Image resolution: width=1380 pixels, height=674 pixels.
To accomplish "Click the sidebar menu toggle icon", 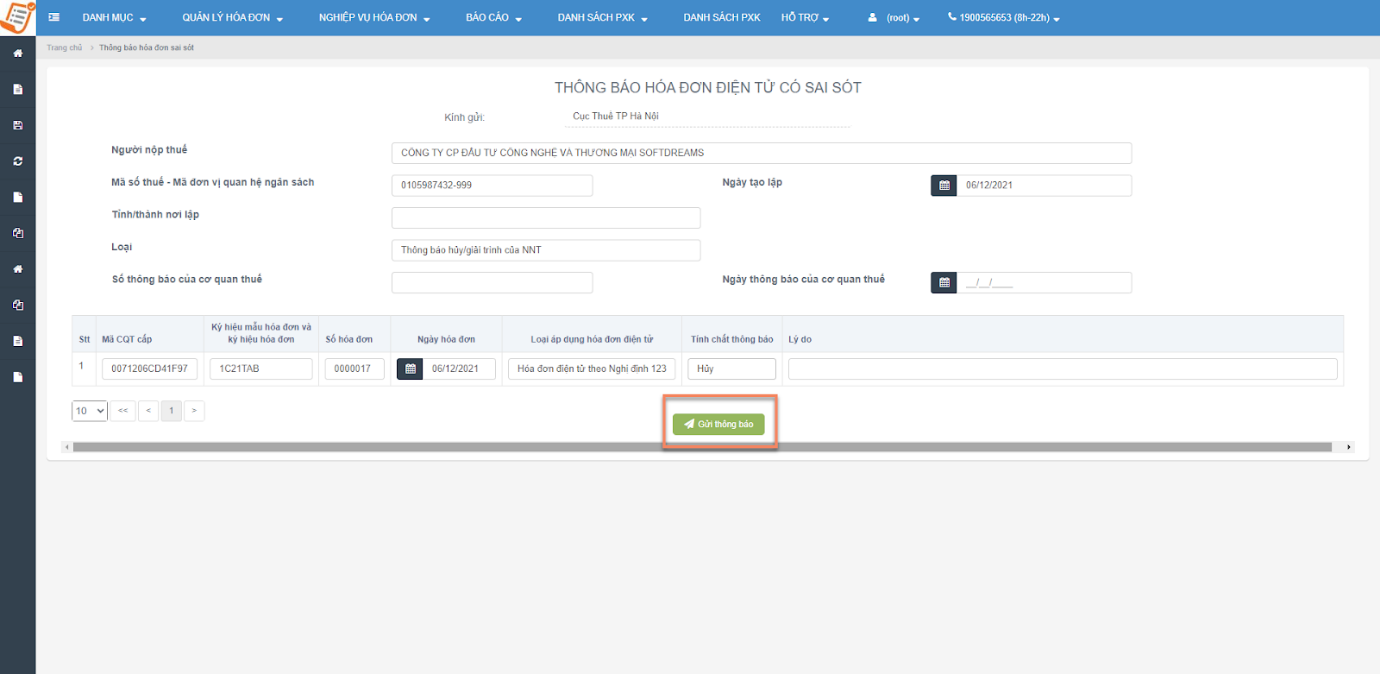I will point(53,18).
